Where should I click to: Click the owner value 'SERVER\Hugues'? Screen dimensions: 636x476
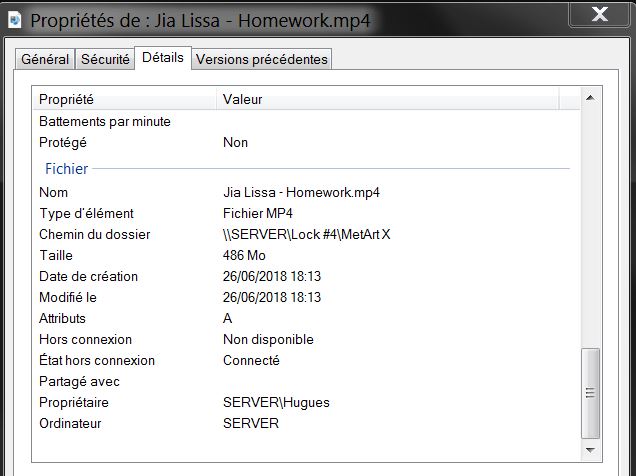coord(276,403)
